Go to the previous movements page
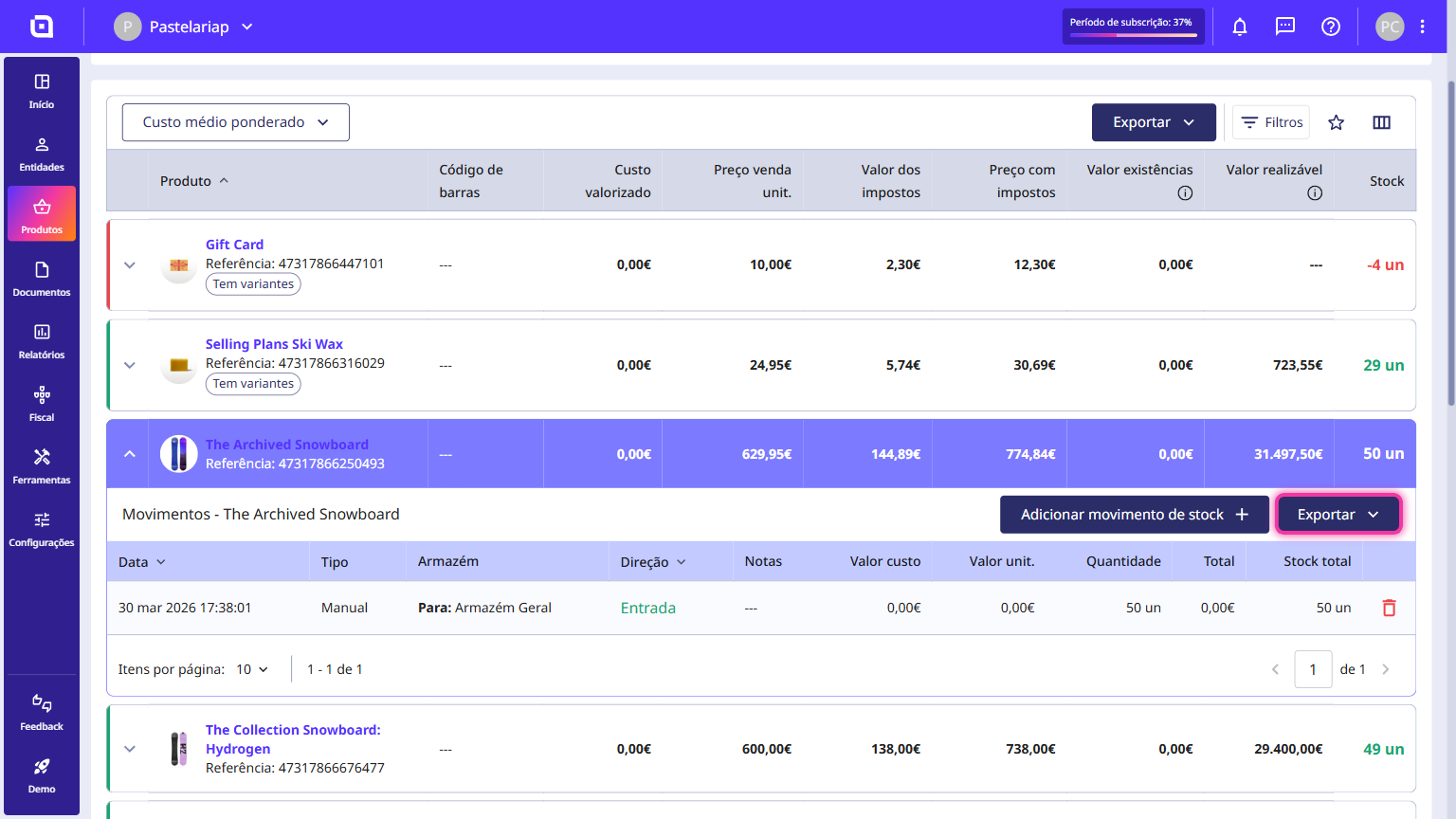This screenshot has height=819, width=1456. (x=1276, y=669)
